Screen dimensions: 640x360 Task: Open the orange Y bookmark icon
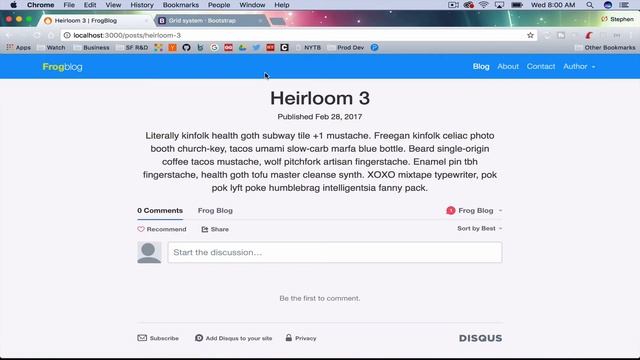(x=172, y=47)
